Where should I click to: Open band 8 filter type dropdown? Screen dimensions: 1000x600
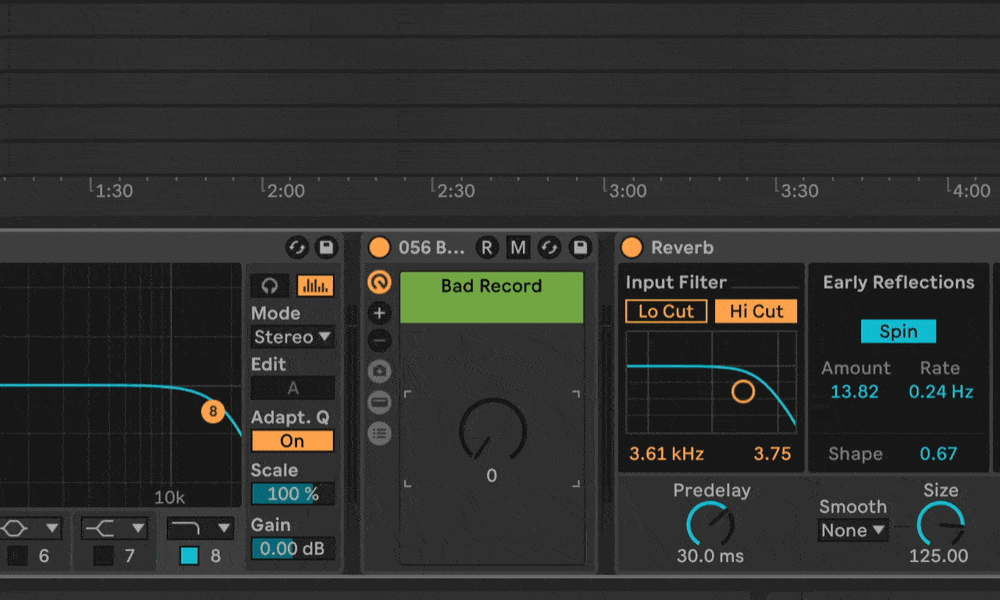click(x=200, y=527)
